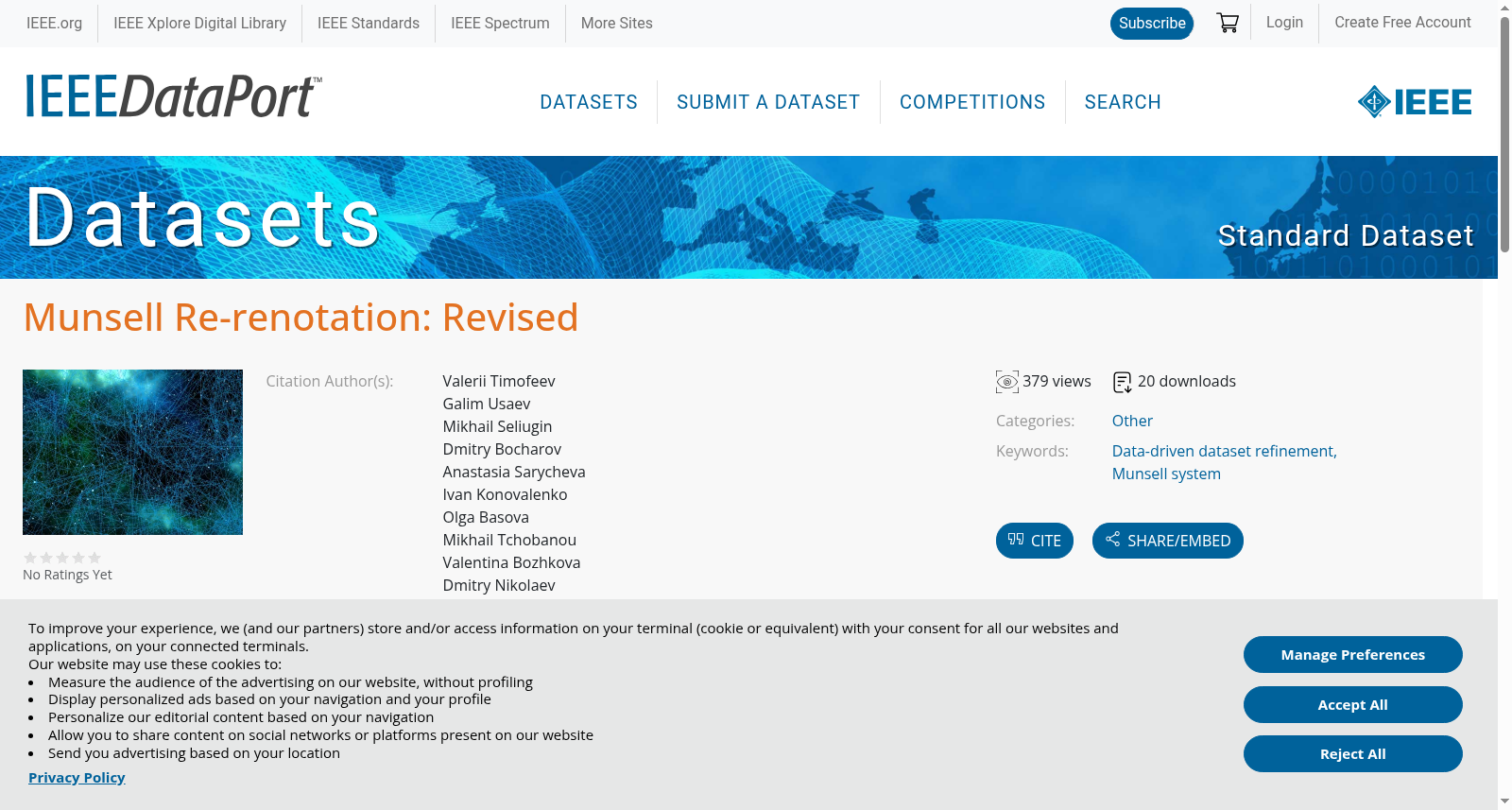
Task: Open the DATASETS menu item
Action: [x=589, y=102]
